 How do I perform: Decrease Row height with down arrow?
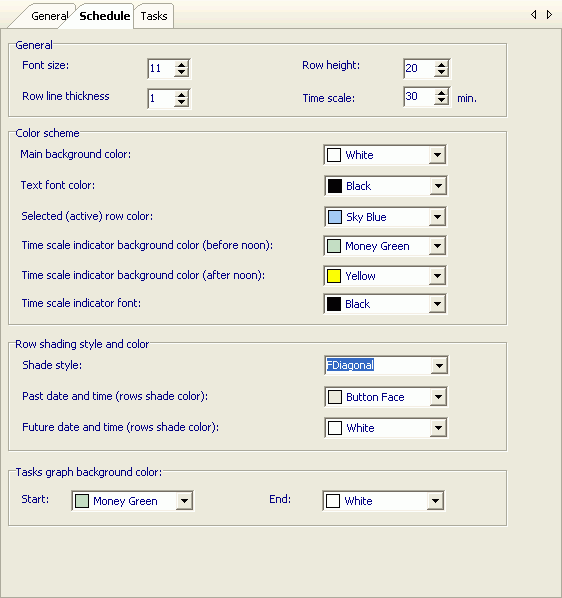pos(441,72)
